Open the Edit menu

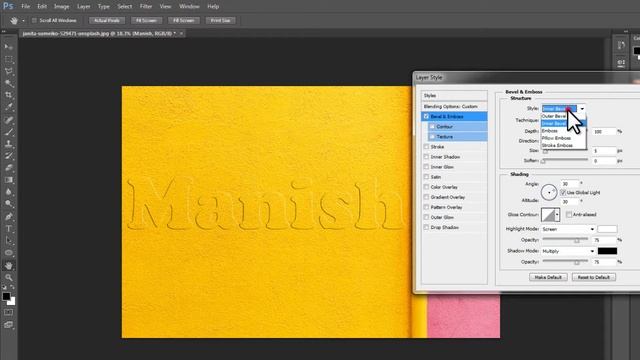(42, 7)
